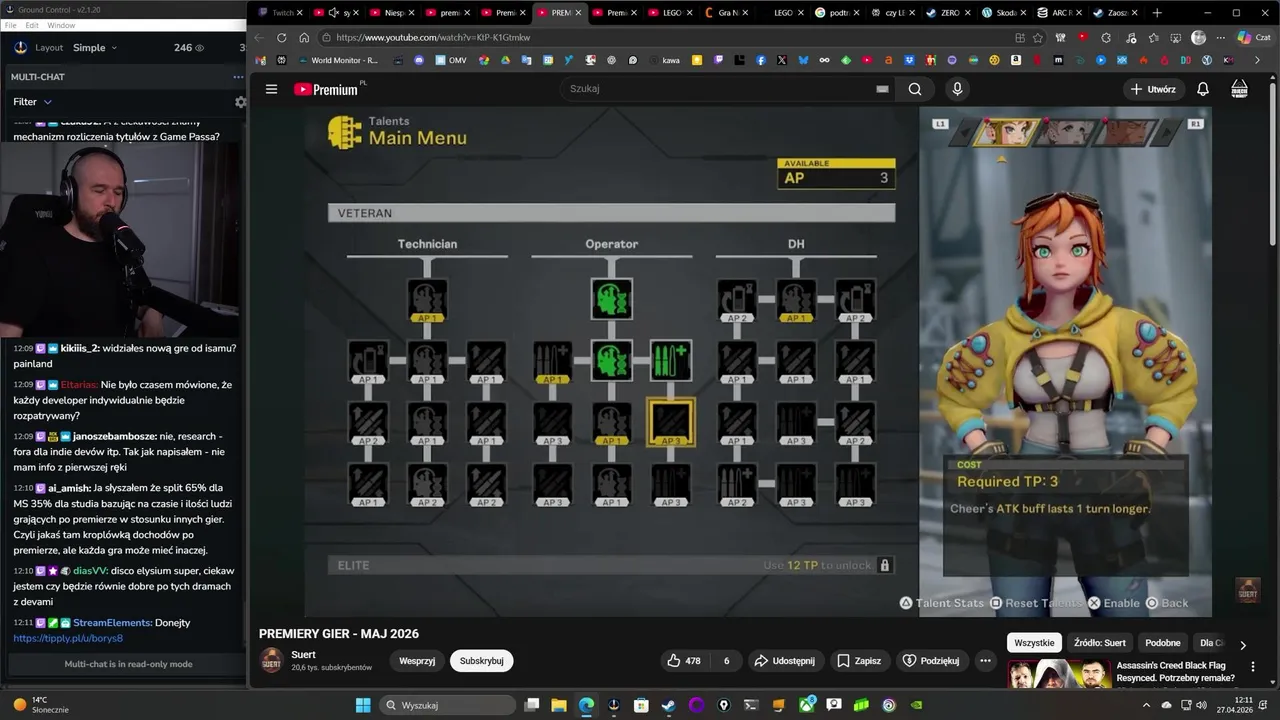Click the Windows taskbar Wyszukaj search box
Image resolution: width=1280 pixels, height=720 pixels.
pyautogui.click(x=447, y=705)
